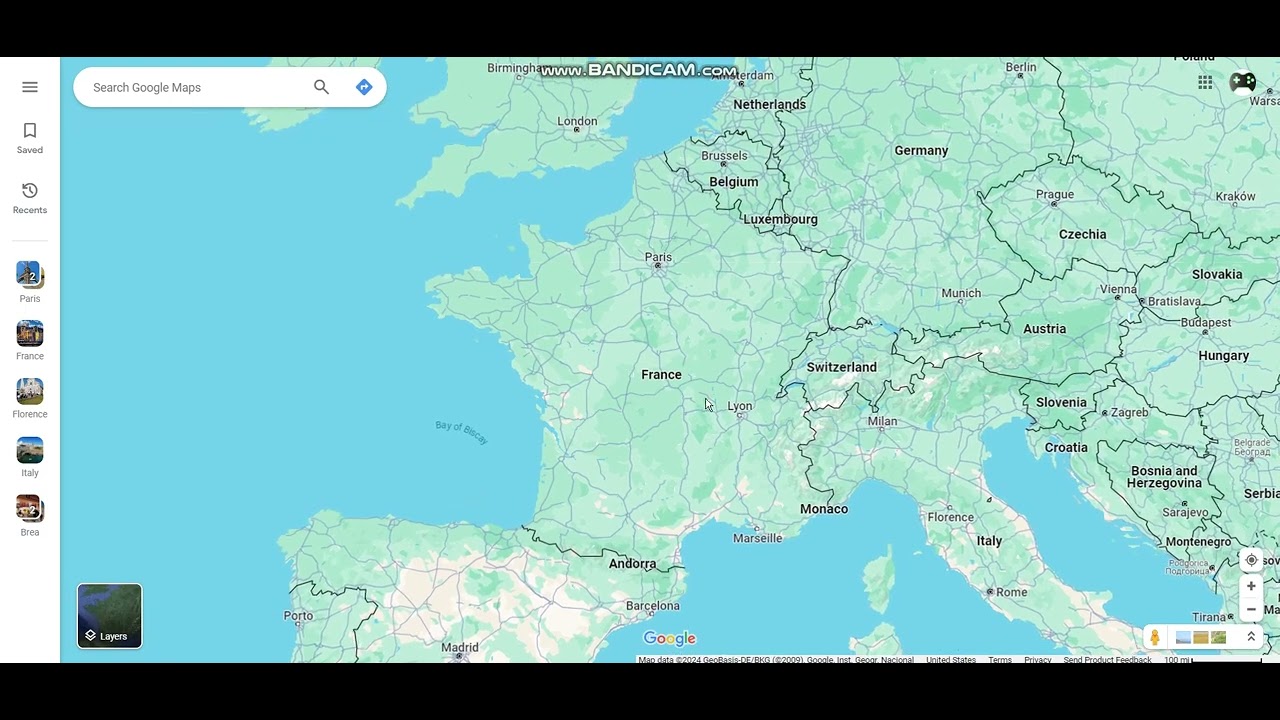The image size is (1280, 720).
Task: Click the Lyon city label
Action: coord(740,406)
